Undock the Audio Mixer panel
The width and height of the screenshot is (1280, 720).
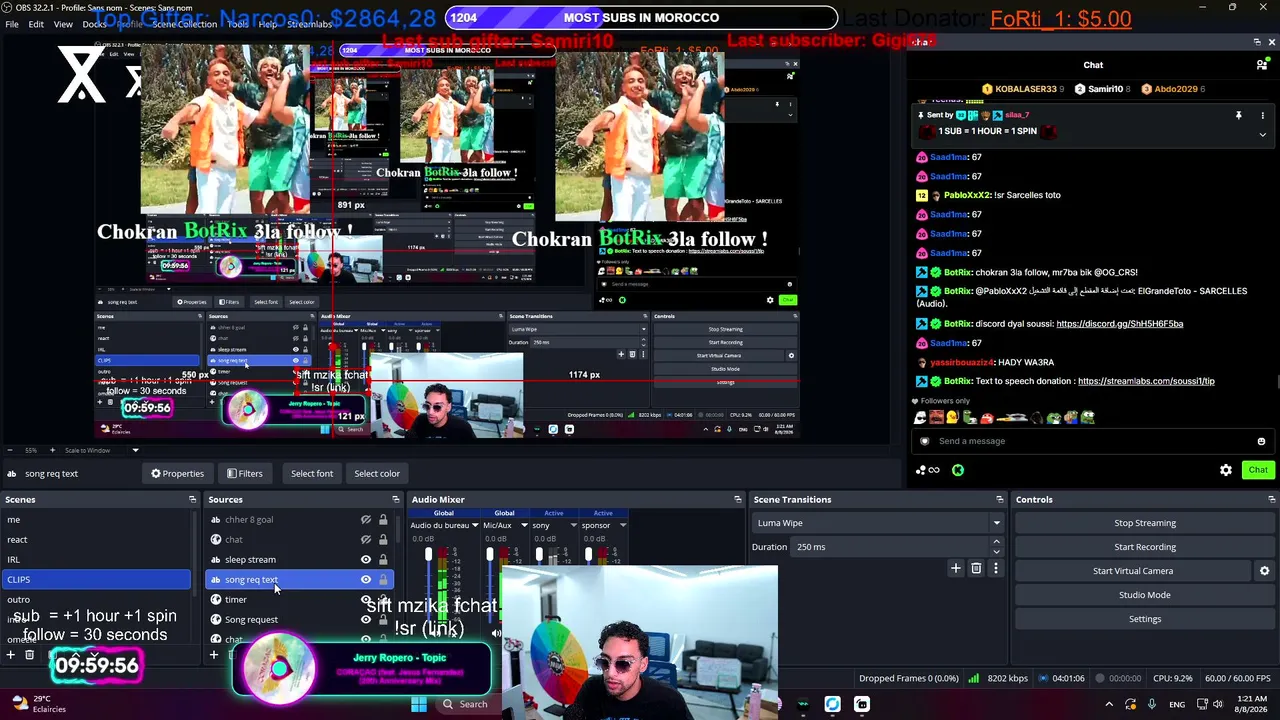click(737, 500)
